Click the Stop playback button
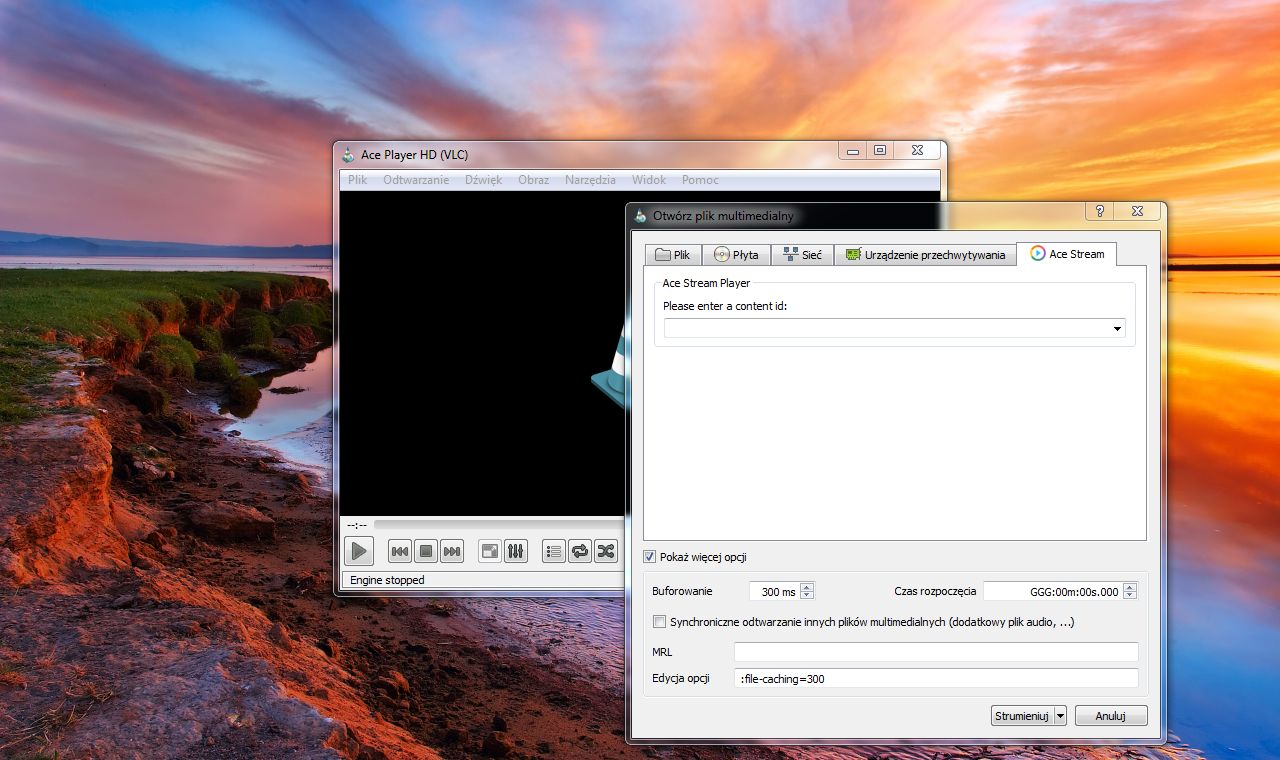 pos(426,551)
